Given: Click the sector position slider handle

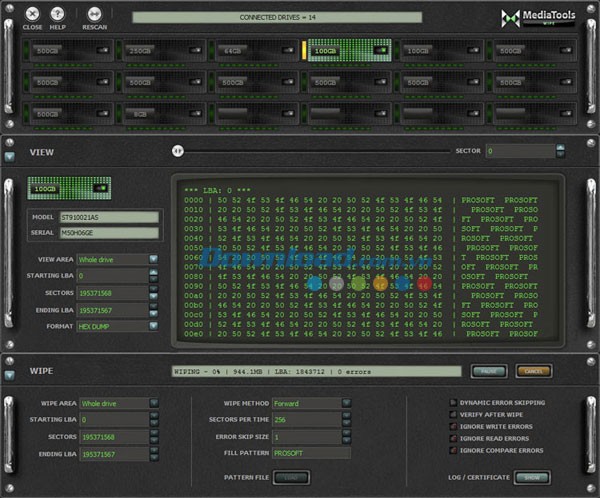Looking at the screenshot, I should [x=177, y=151].
